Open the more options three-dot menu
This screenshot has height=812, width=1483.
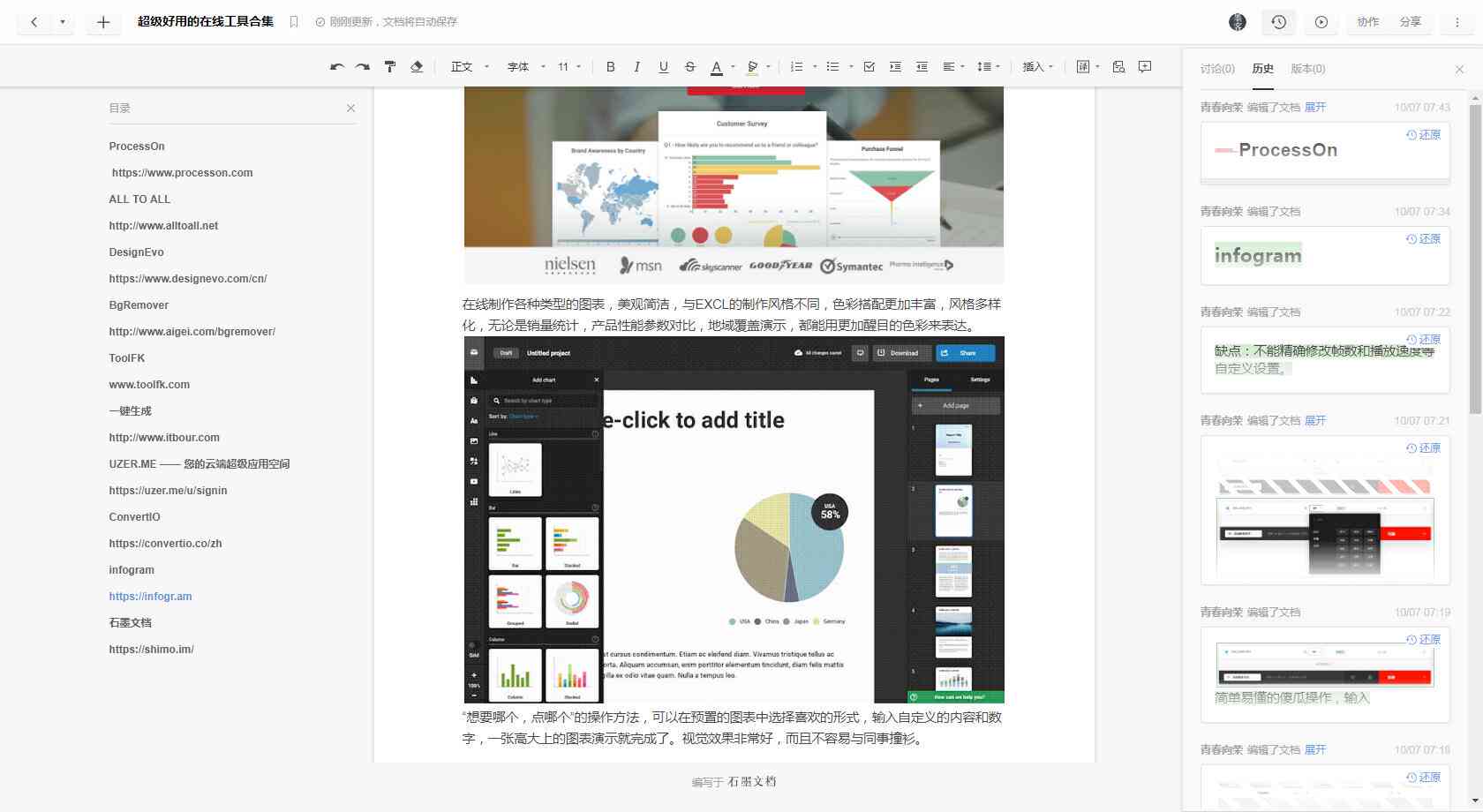[1457, 22]
